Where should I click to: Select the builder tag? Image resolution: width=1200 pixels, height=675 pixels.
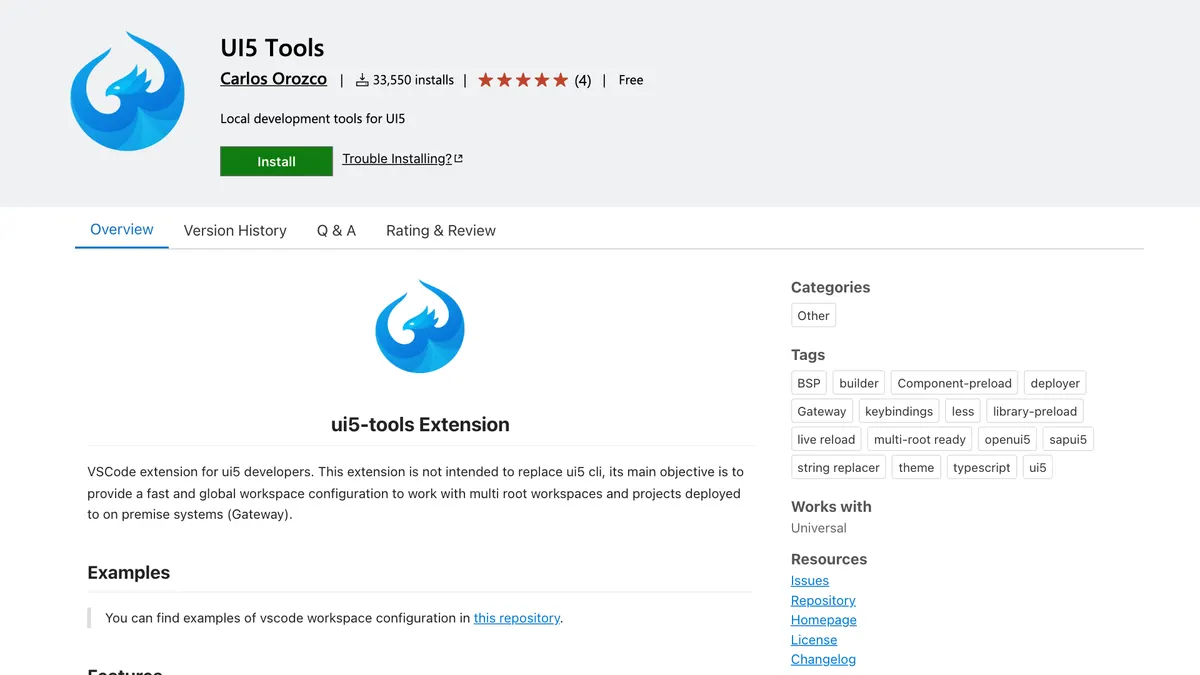[x=859, y=383]
